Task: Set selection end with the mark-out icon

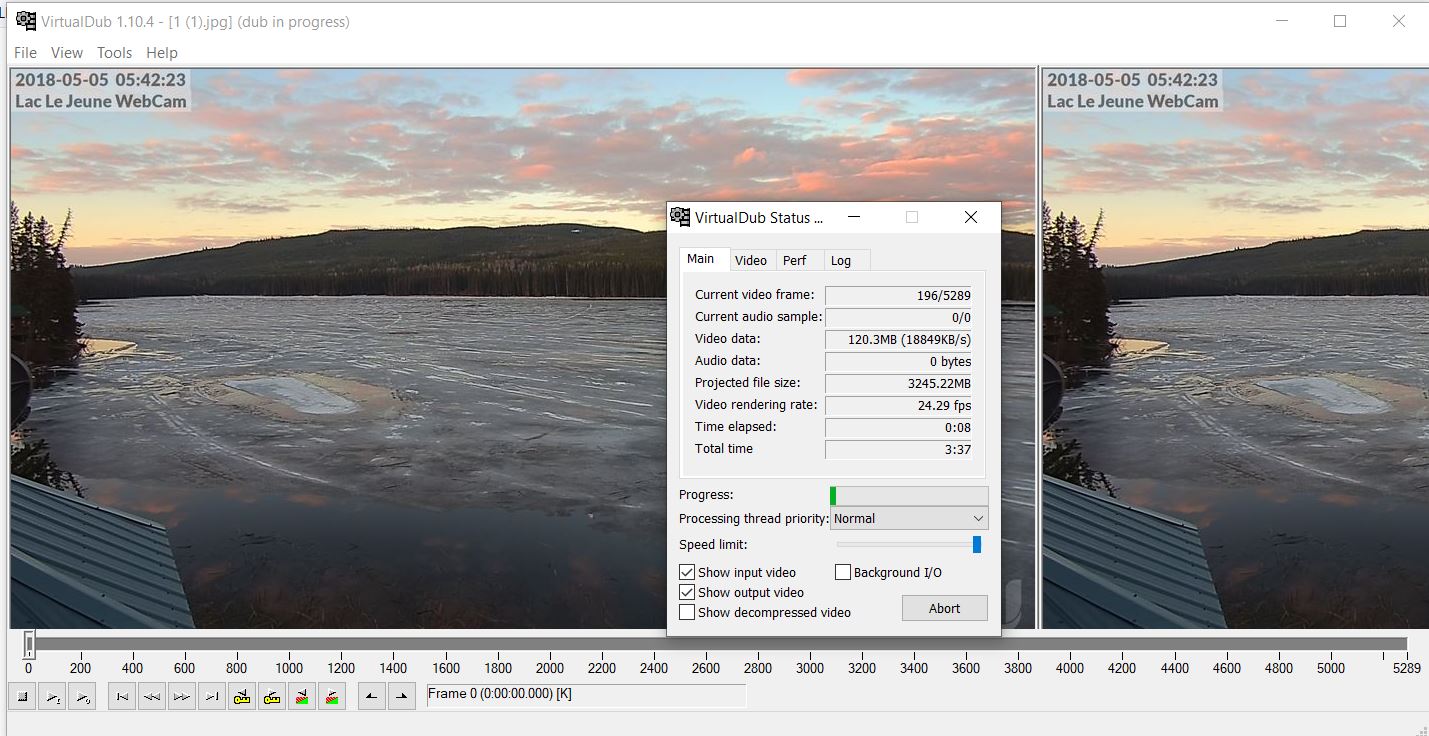Action: 402,697
